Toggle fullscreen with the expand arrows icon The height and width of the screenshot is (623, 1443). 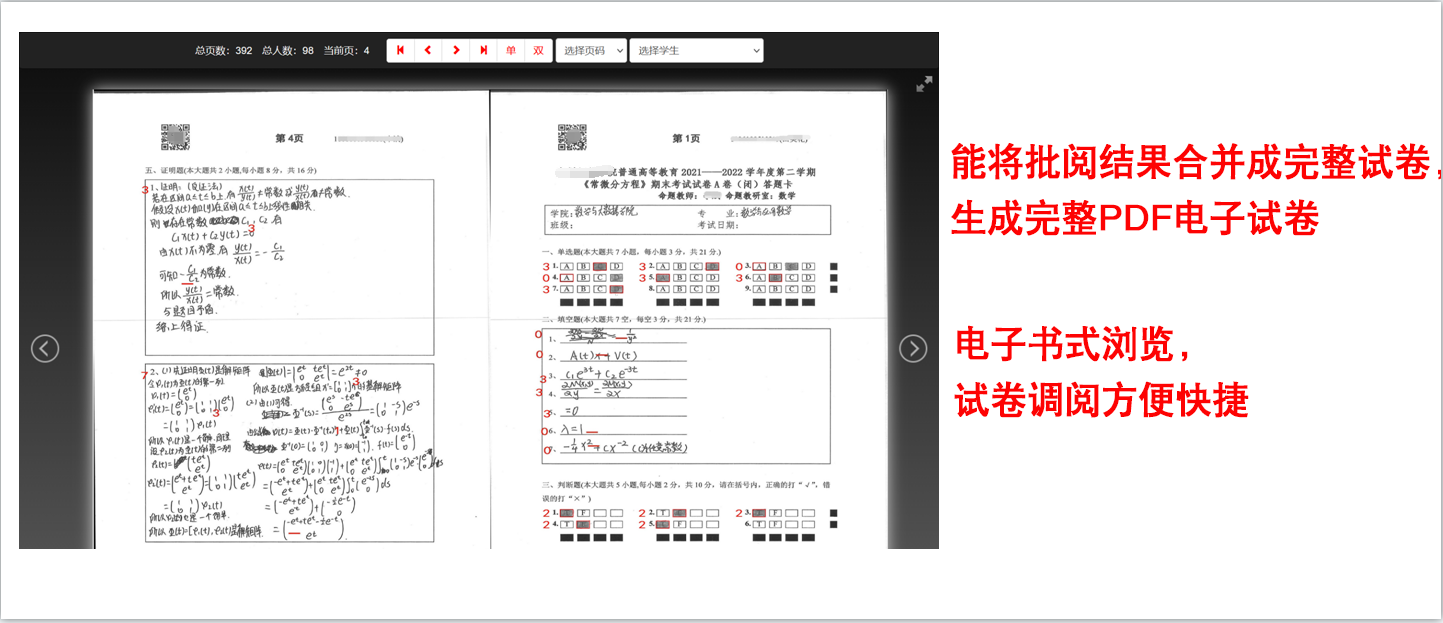pyautogui.click(x=924, y=85)
